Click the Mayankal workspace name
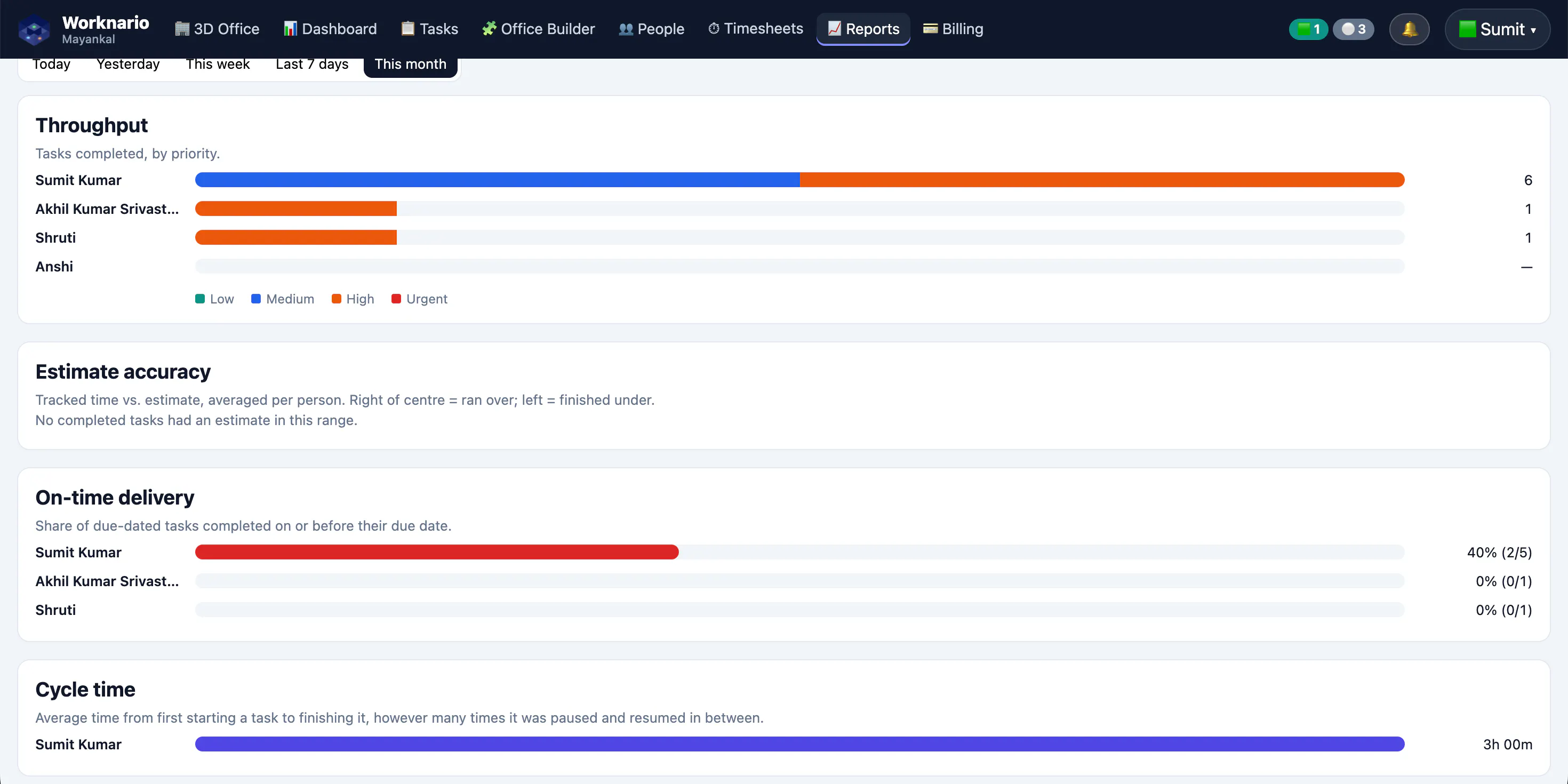This screenshot has width=1568, height=784. (x=88, y=39)
